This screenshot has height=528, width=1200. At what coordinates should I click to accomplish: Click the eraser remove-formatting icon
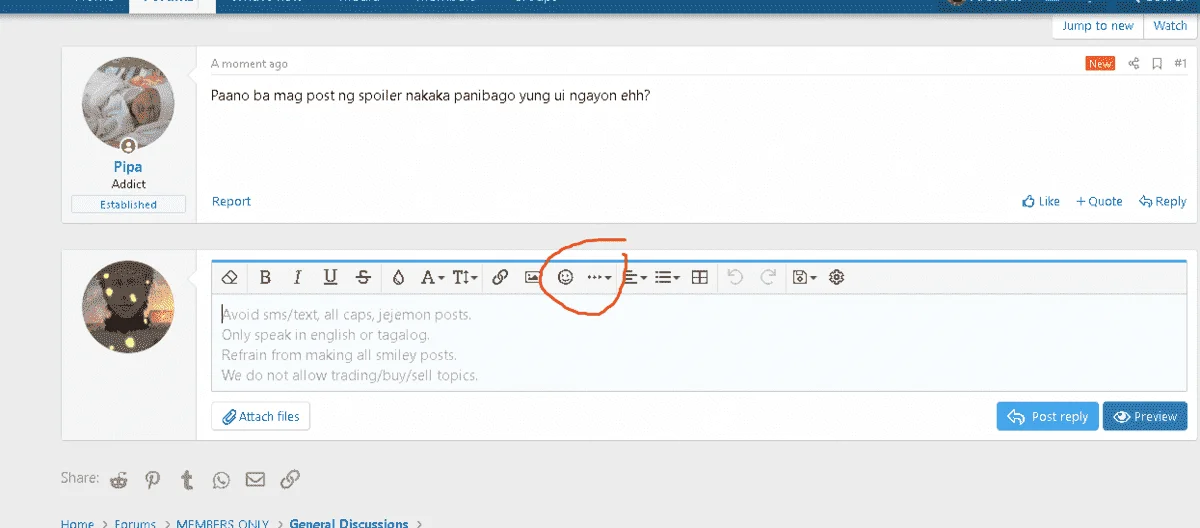pyautogui.click(x=229, y=277)
